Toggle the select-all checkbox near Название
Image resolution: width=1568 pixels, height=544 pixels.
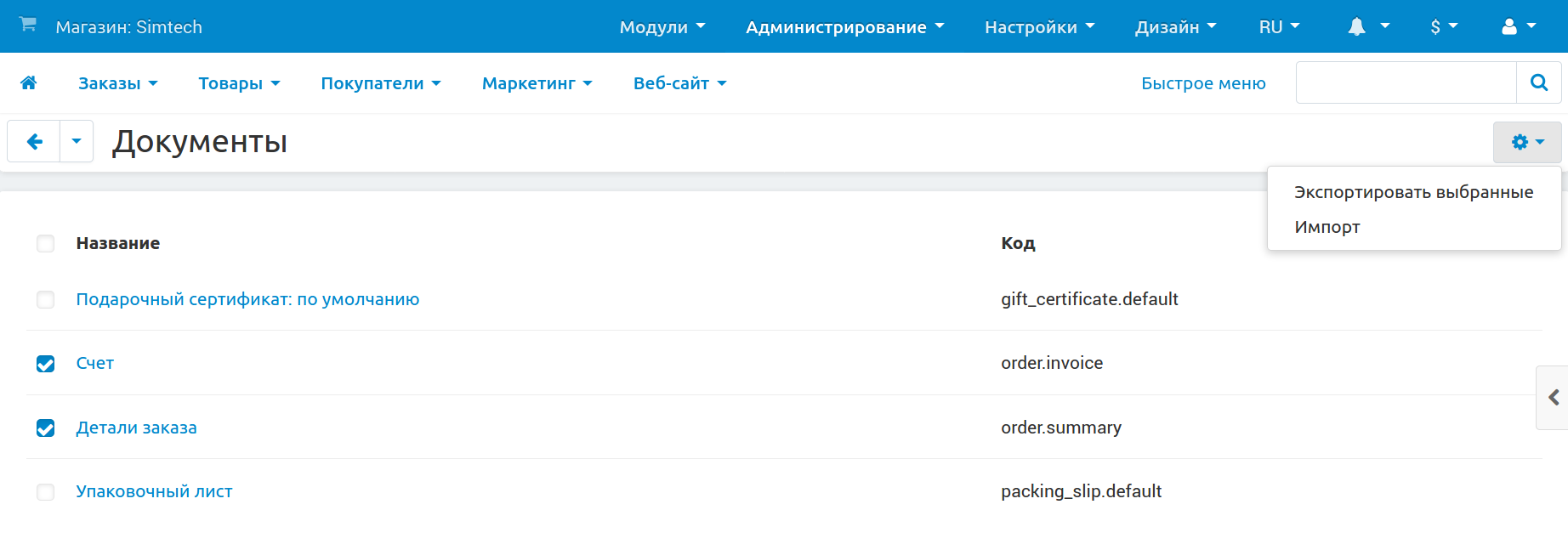point(46,244)
